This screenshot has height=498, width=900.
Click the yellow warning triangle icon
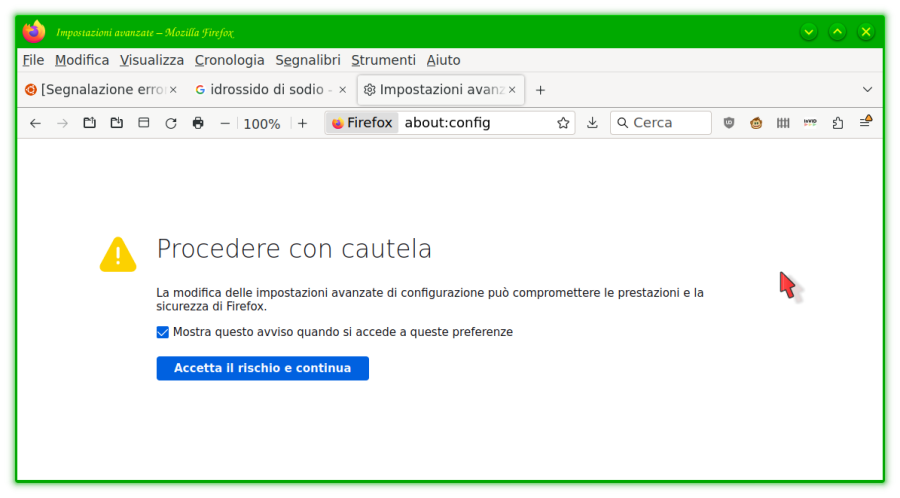pos(118,254)
